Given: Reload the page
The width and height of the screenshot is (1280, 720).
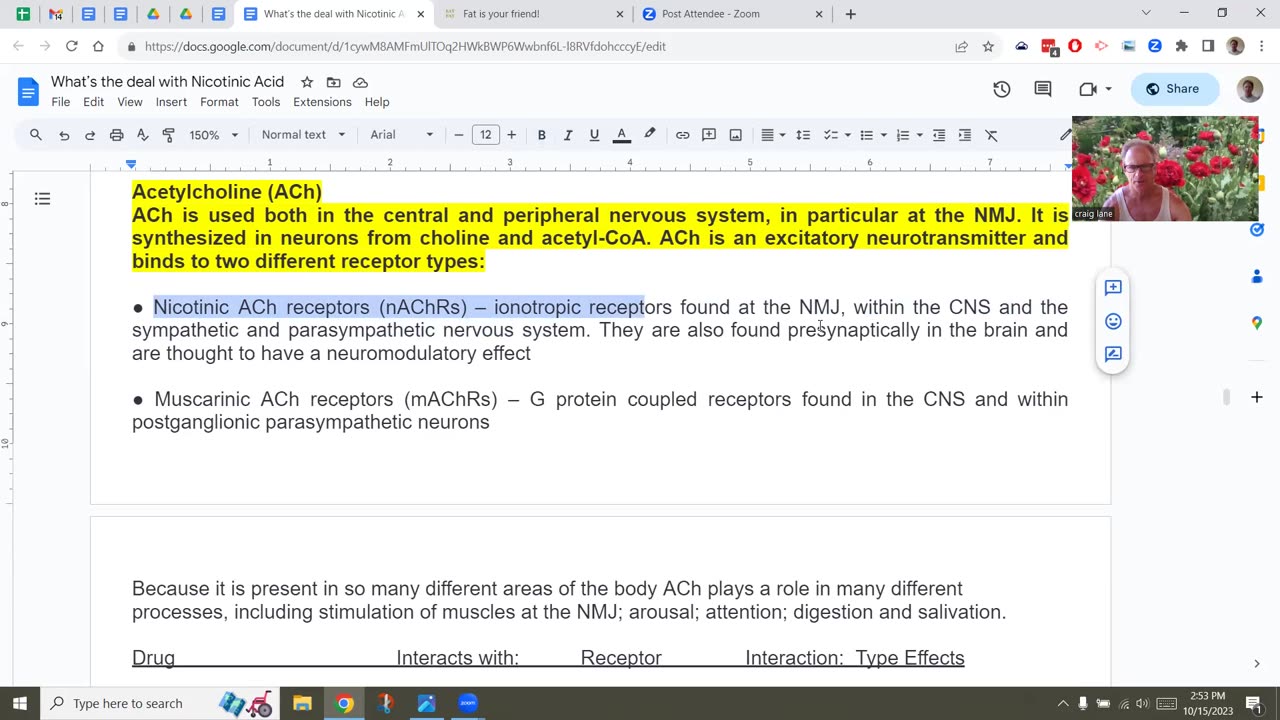Looking at the screenshot, I should point(71,46).
